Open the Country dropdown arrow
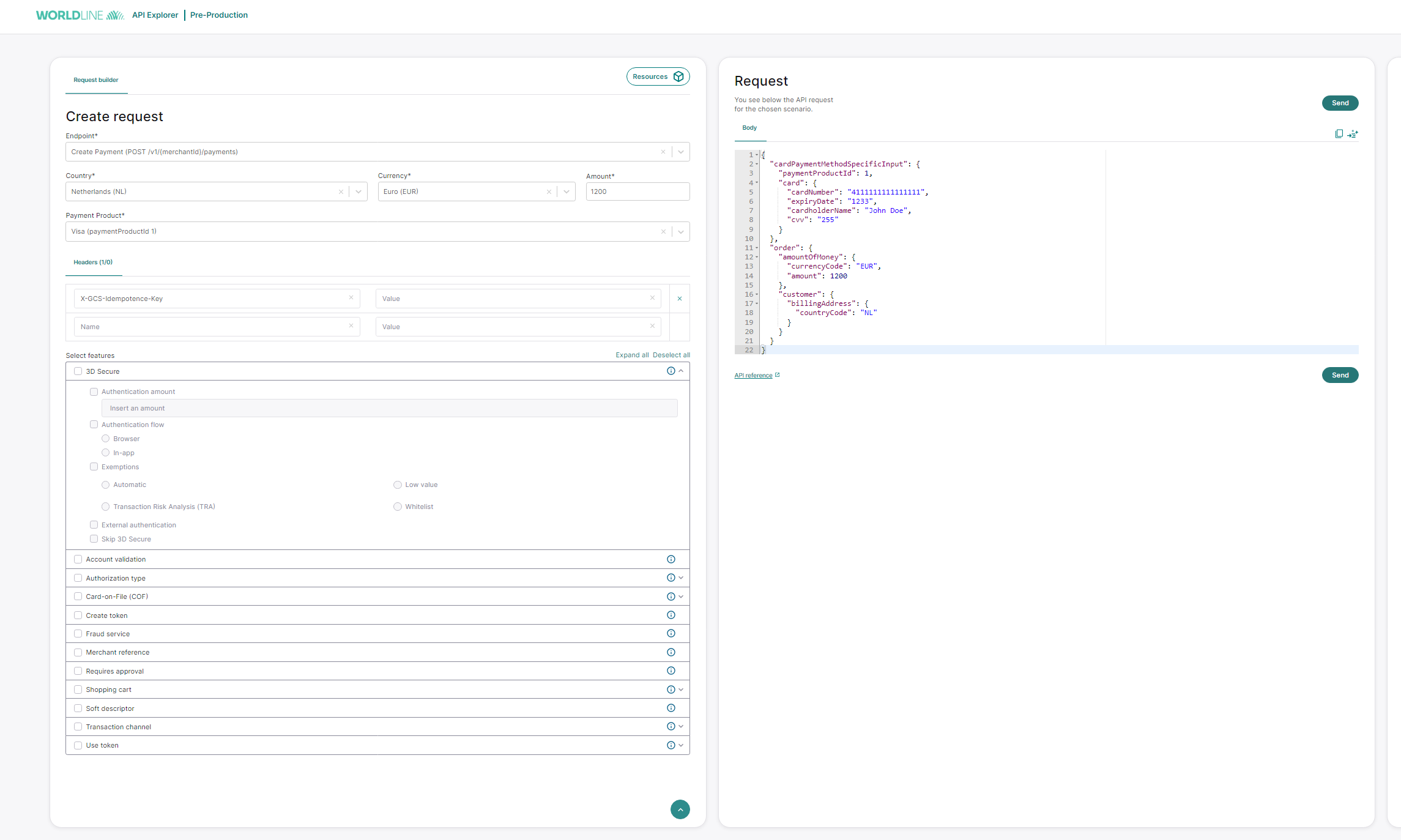The height and width of the screenshot is (840, 1401). coord(359,191)
